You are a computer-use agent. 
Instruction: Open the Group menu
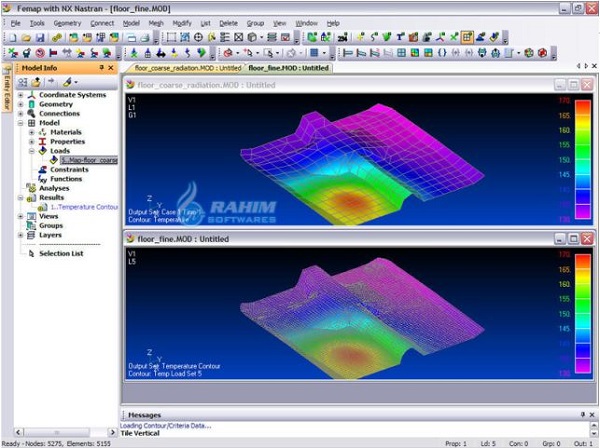[x=255, y=23]
